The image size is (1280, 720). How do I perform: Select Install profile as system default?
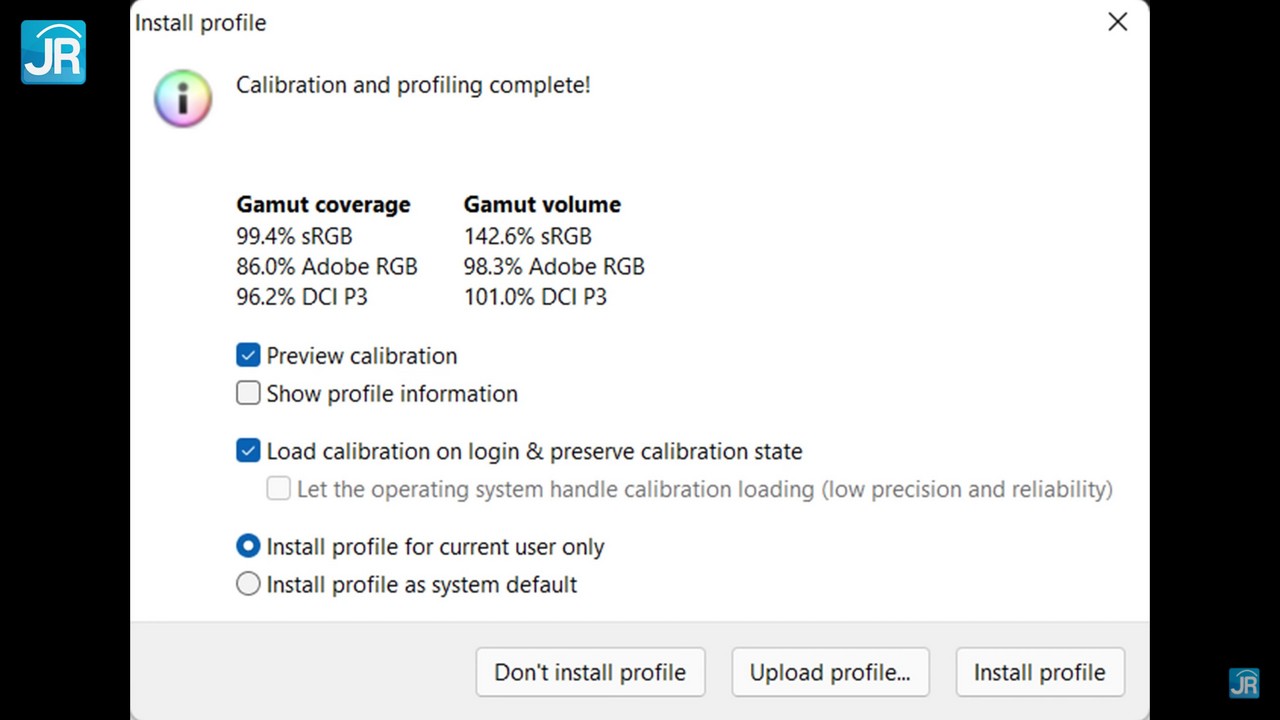click(x=248, y=584)
